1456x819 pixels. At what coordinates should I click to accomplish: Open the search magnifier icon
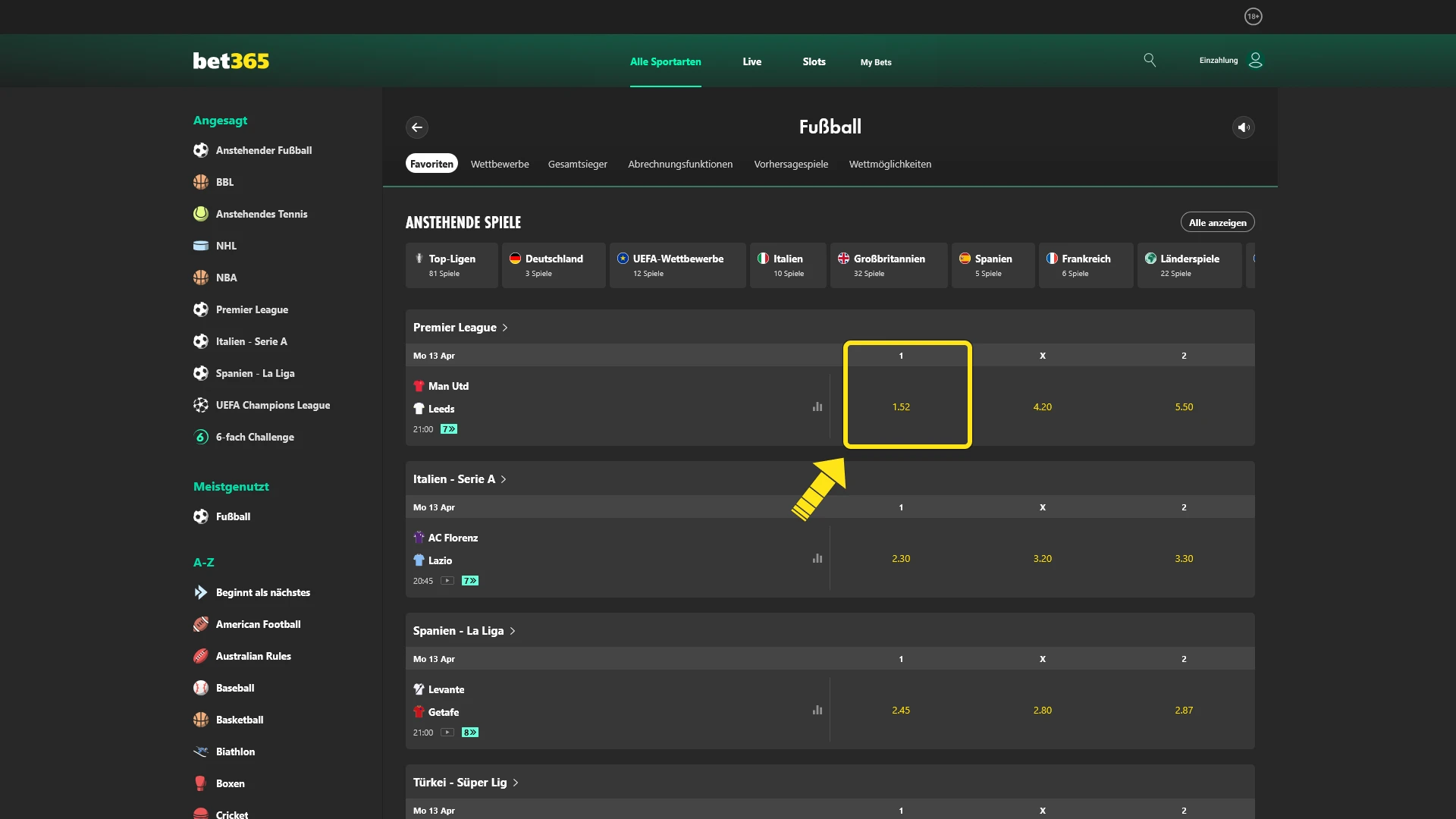1150,60
